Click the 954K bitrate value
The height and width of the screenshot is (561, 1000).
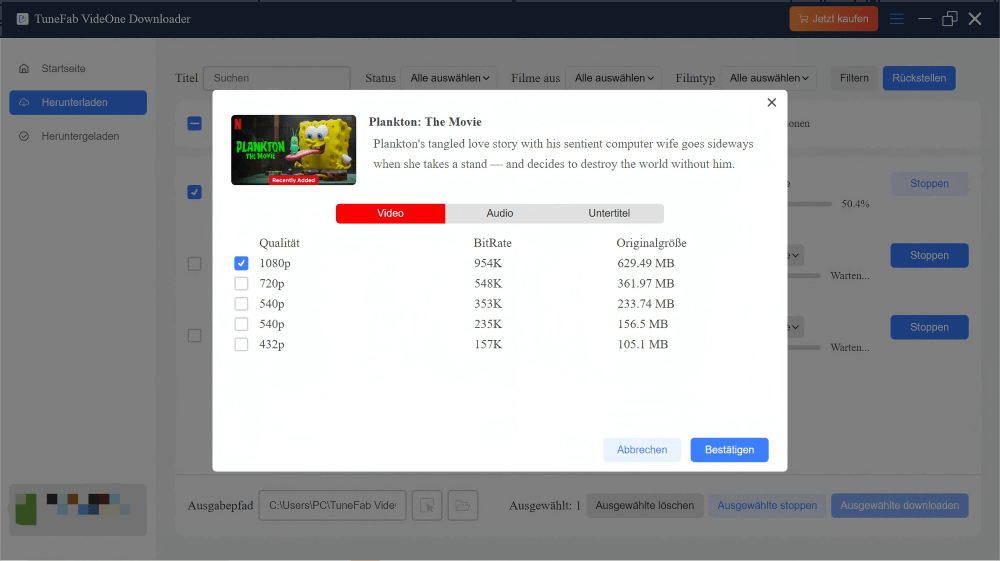[488, 263]
